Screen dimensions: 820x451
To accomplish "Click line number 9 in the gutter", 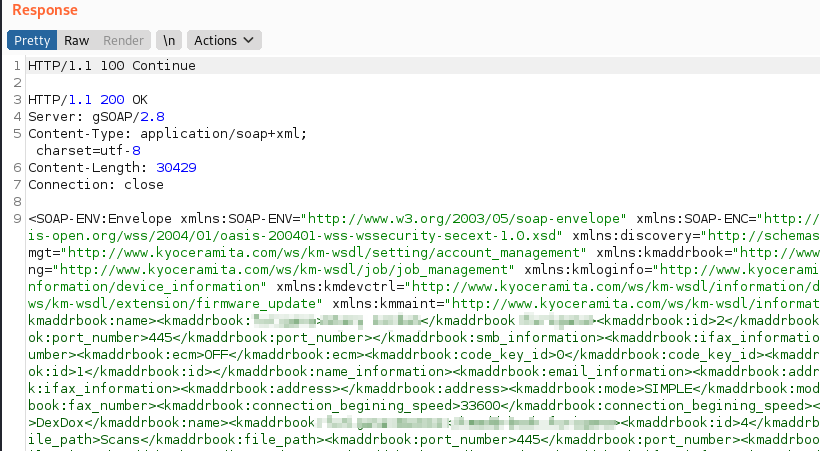I will click(17, 218).
